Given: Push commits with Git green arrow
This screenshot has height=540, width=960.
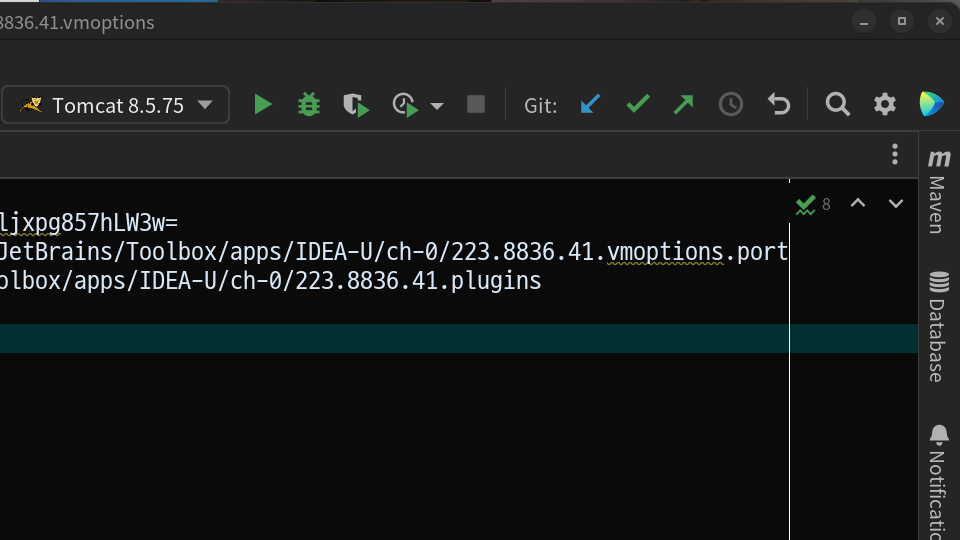Looking at the screenshot, I should [x=683, y=105].
